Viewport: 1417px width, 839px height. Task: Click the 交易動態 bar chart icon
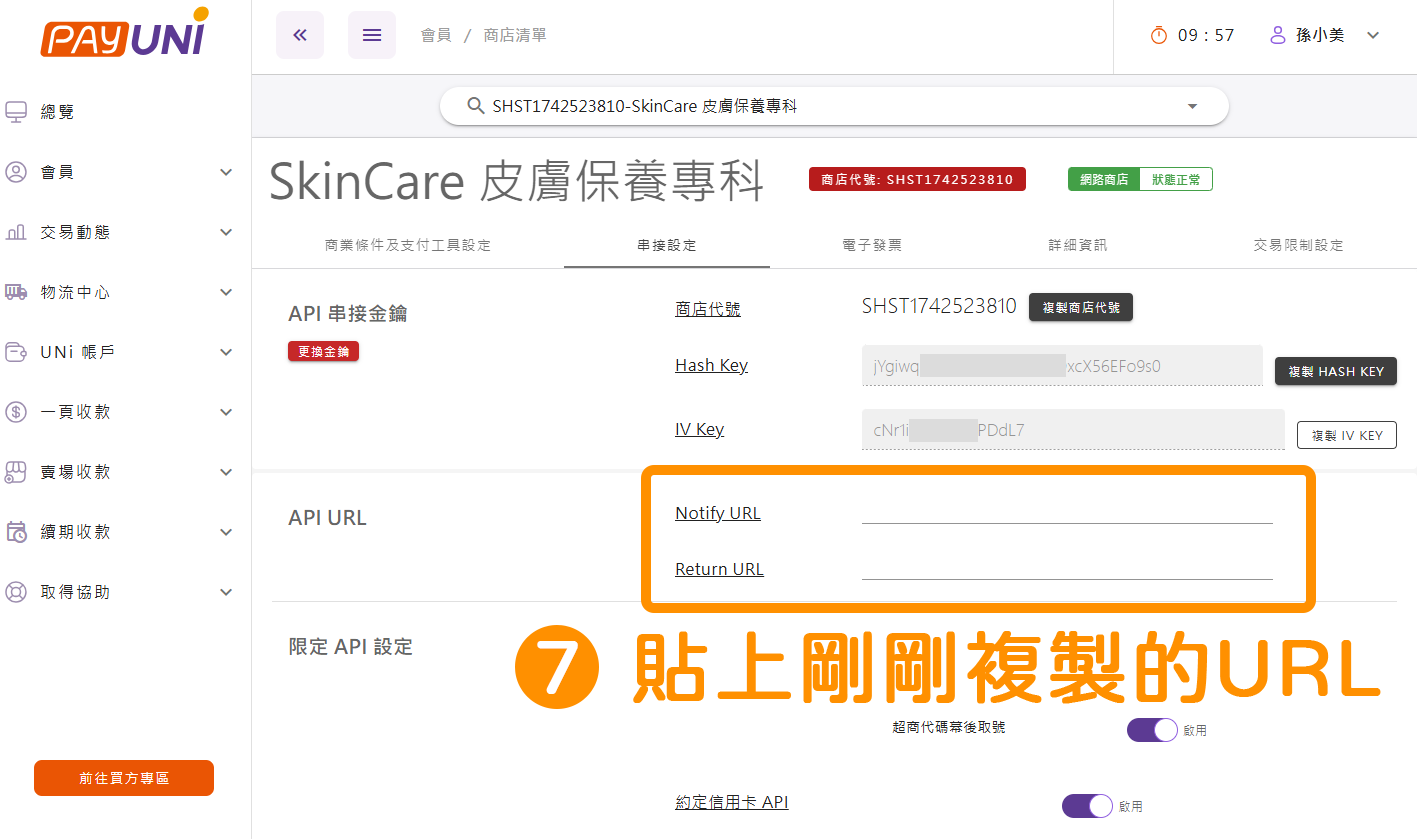coord(16,232)
